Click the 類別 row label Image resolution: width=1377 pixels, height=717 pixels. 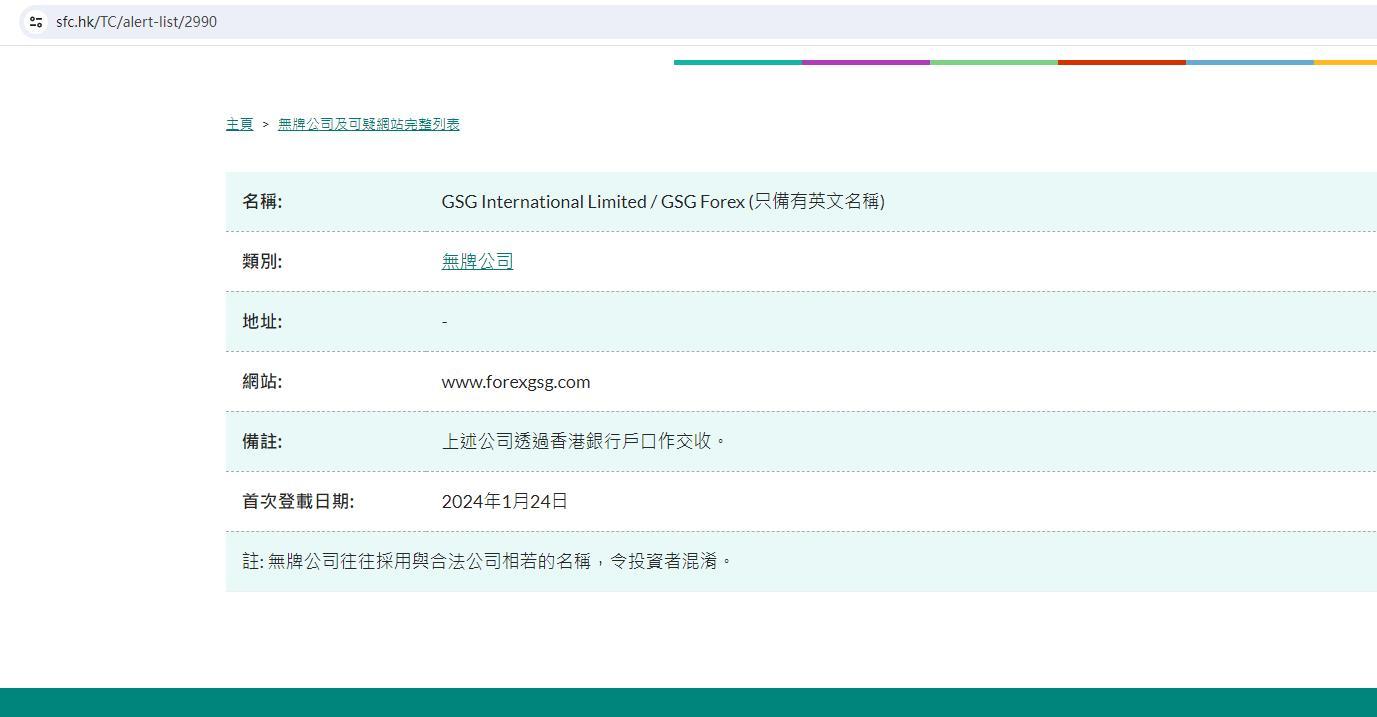pos(262,261)
